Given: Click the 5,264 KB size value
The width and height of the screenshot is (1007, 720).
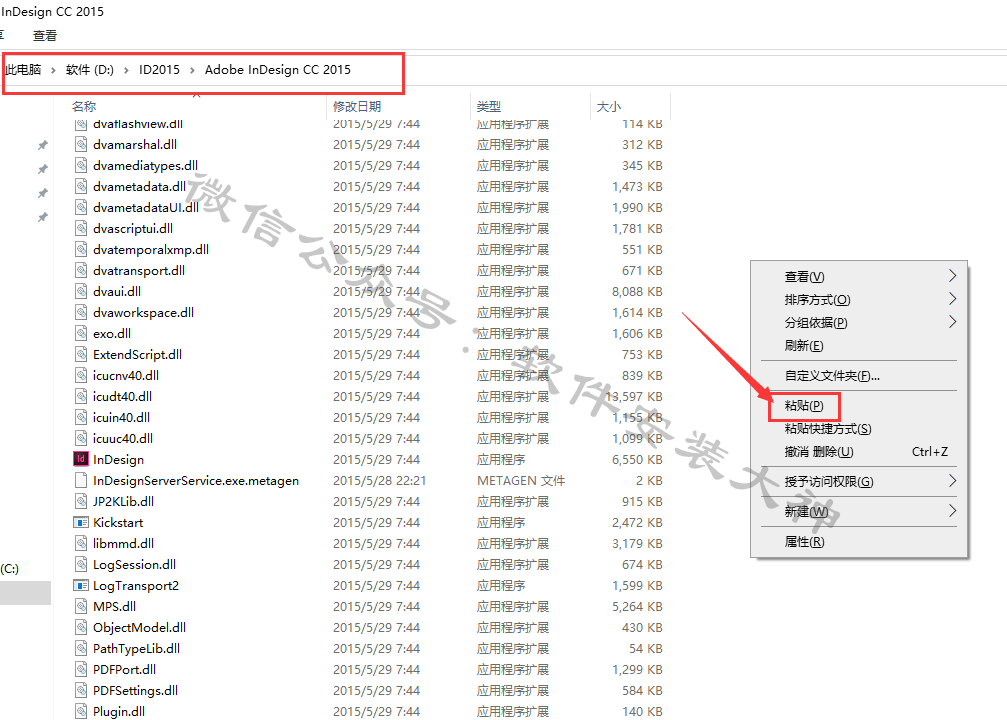Looking at the screenshot, I should tap(637, 606).
